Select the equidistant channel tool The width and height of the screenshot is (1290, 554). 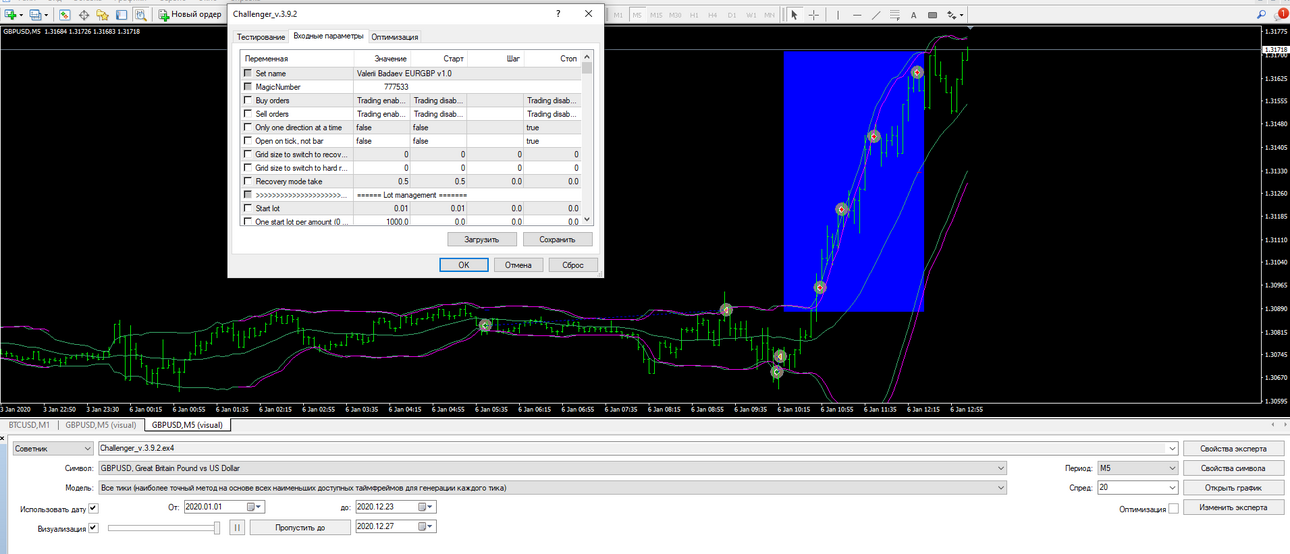tap(895, 15)
